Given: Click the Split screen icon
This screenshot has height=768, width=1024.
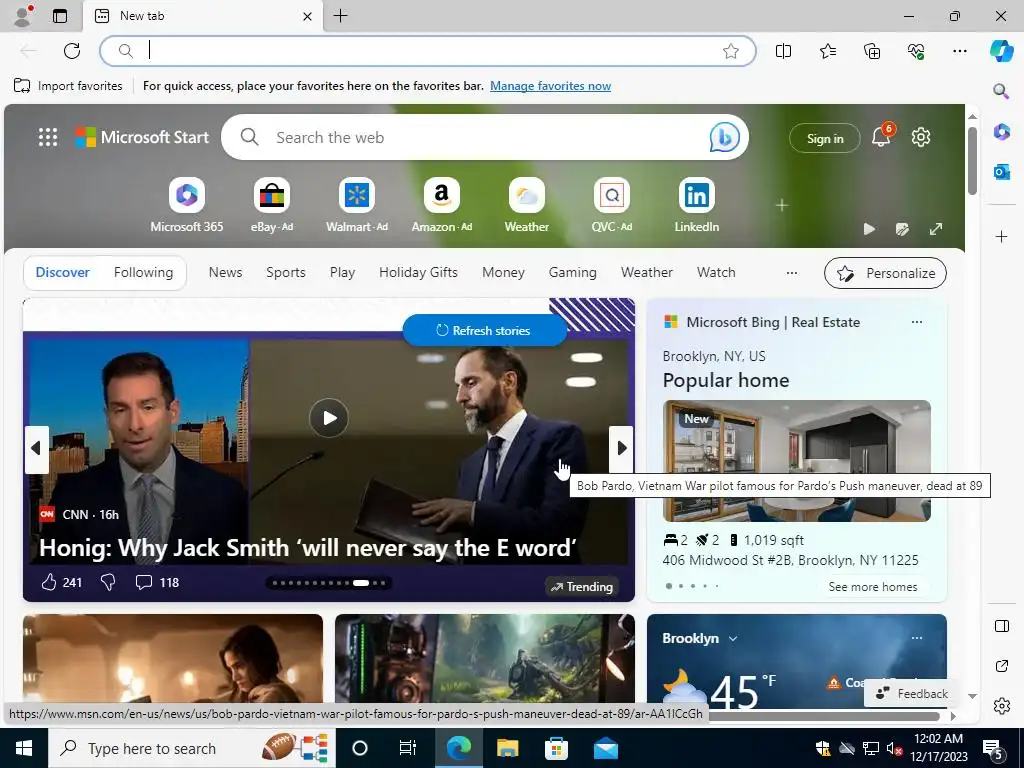Looking at the screenshot, I should coord(783,51).
